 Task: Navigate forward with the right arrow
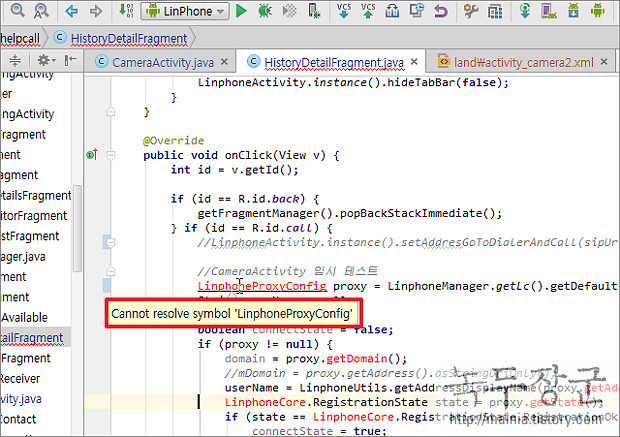click(x=95, y=11)
